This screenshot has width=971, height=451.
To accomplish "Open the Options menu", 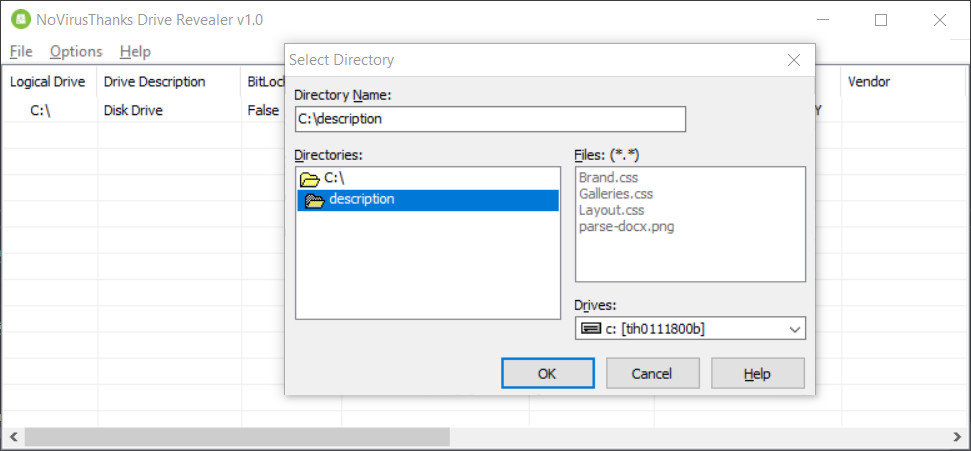I will tap(76, 51).
